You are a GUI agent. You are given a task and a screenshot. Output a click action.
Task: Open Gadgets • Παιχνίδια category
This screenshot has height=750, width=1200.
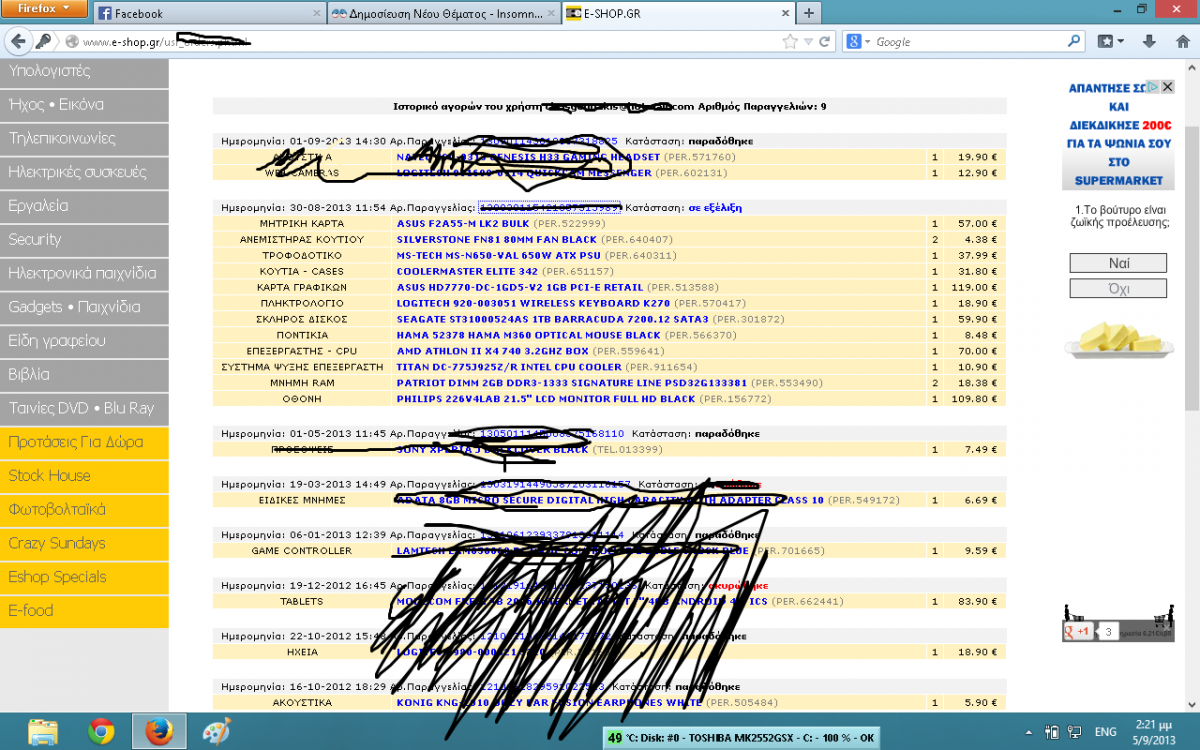click(84, 307)
